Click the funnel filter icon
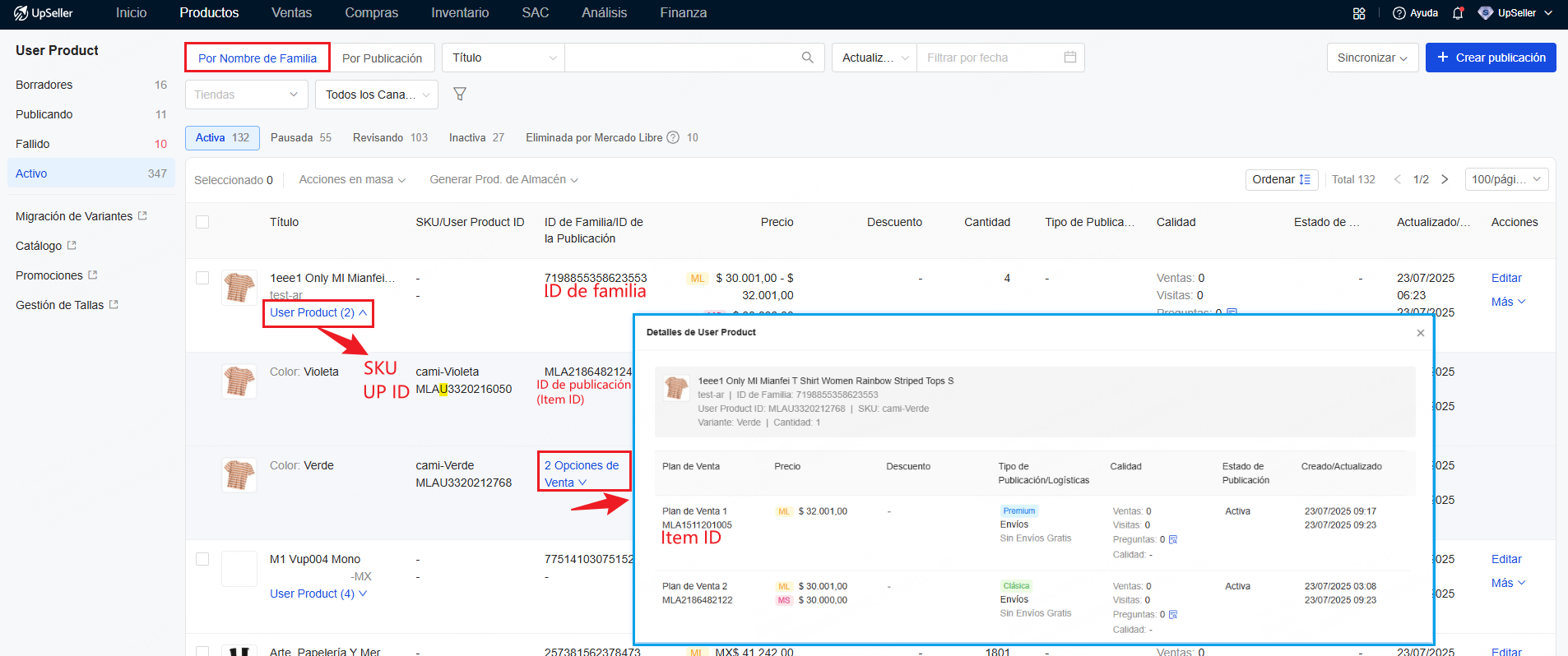This screenshot has width=1568, height=656. coord(460,95)
